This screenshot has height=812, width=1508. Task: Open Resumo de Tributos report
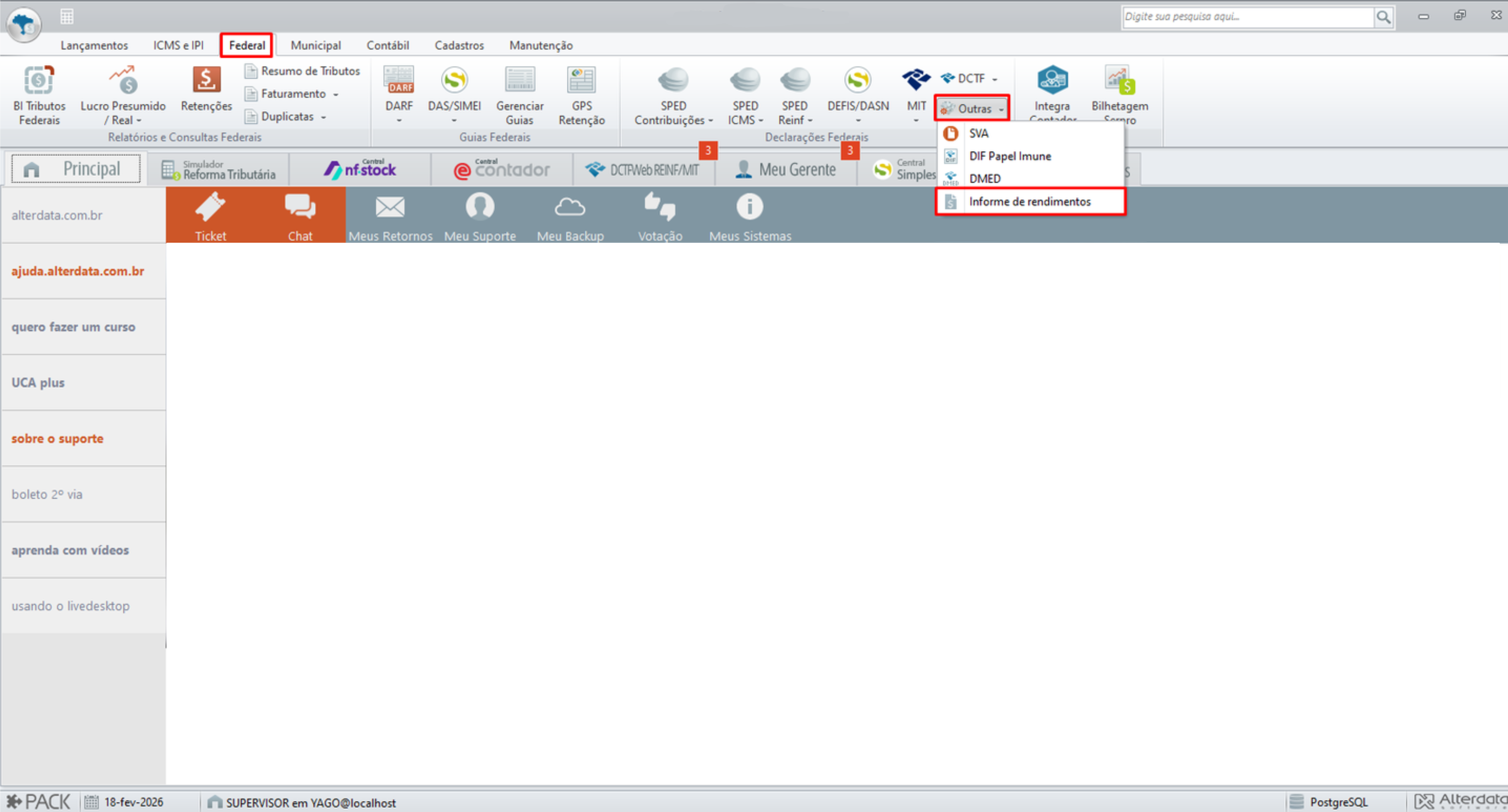click(302, 71)
